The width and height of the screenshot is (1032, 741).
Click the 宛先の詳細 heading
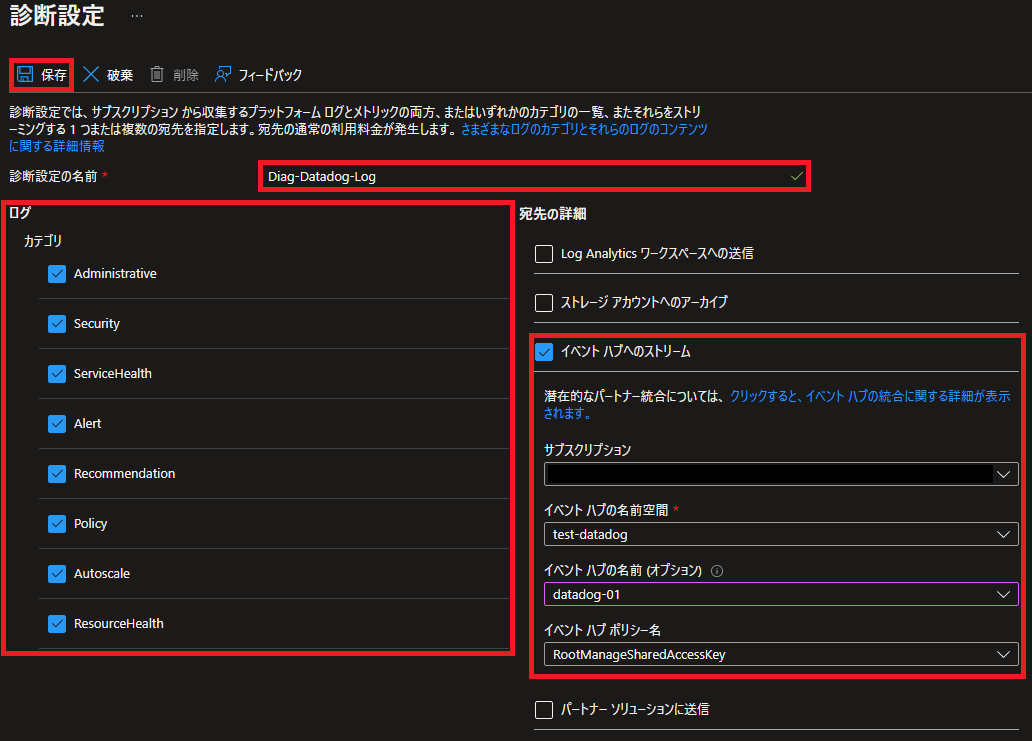[x=552, y=214]
